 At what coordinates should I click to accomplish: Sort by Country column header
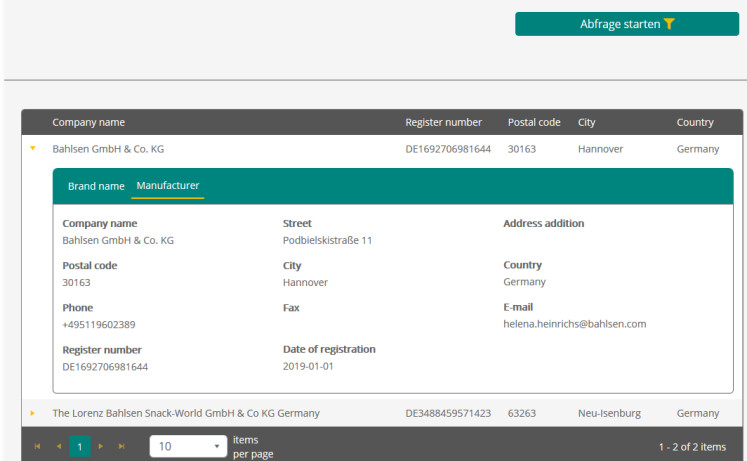[x=695, y=122]
